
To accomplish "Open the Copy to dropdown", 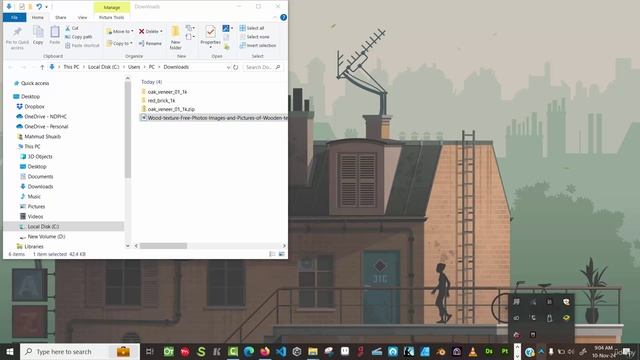I will (120, 43).
